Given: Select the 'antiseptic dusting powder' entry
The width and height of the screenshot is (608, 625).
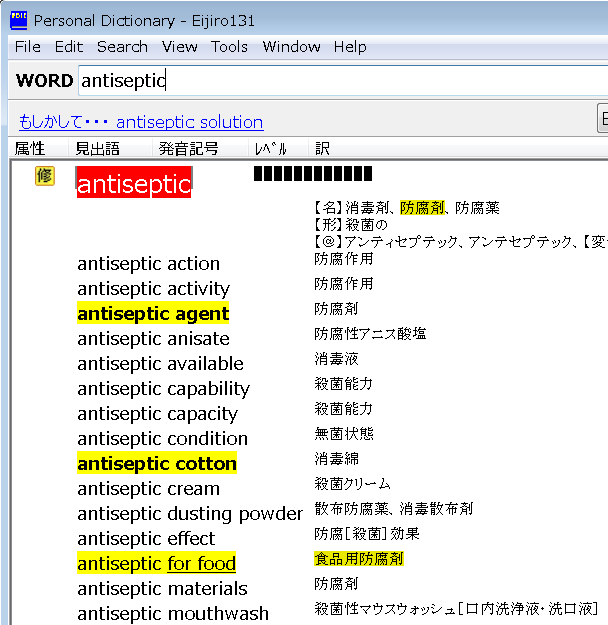Looking at the screenshot, I should [190, 514].
